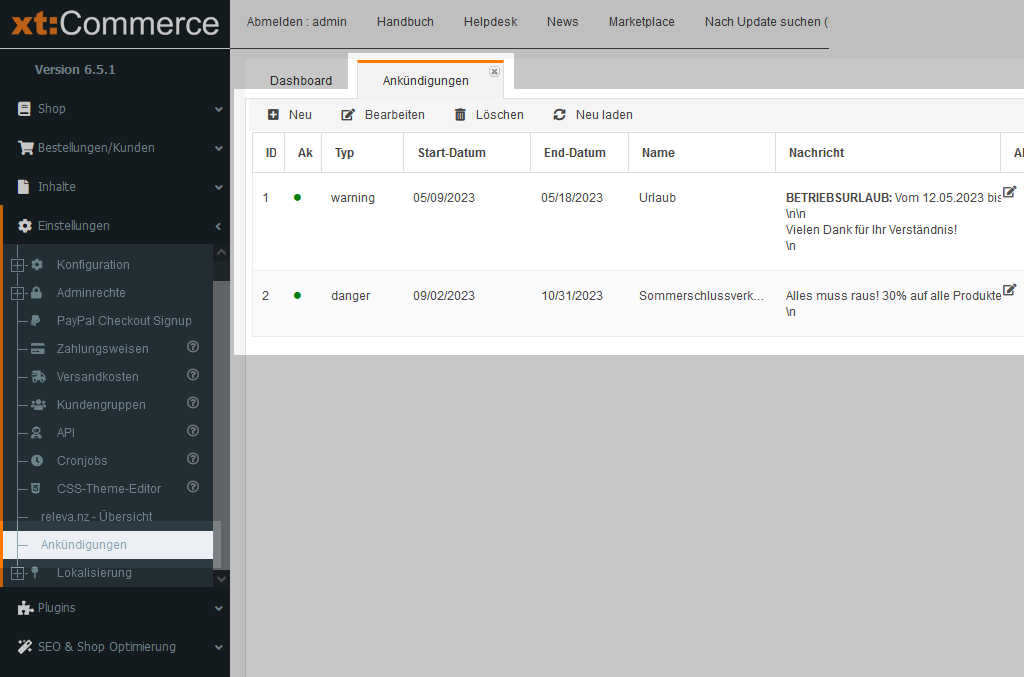The height and width of the screenshot is (677, 1024).
Task: Expand the Konfiguration tree node
Action: [x=17, y=265]
